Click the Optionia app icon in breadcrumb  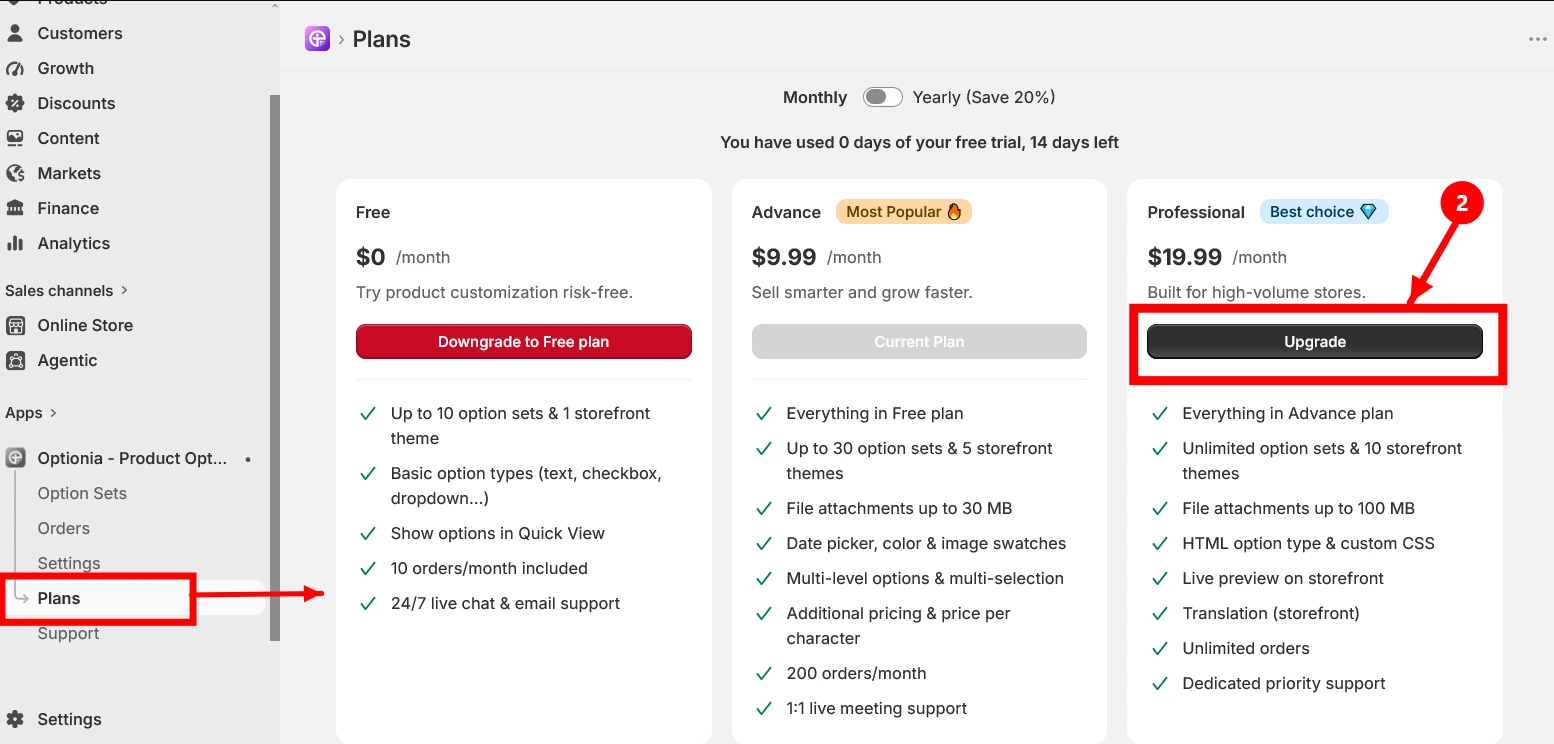click(317, 39)
